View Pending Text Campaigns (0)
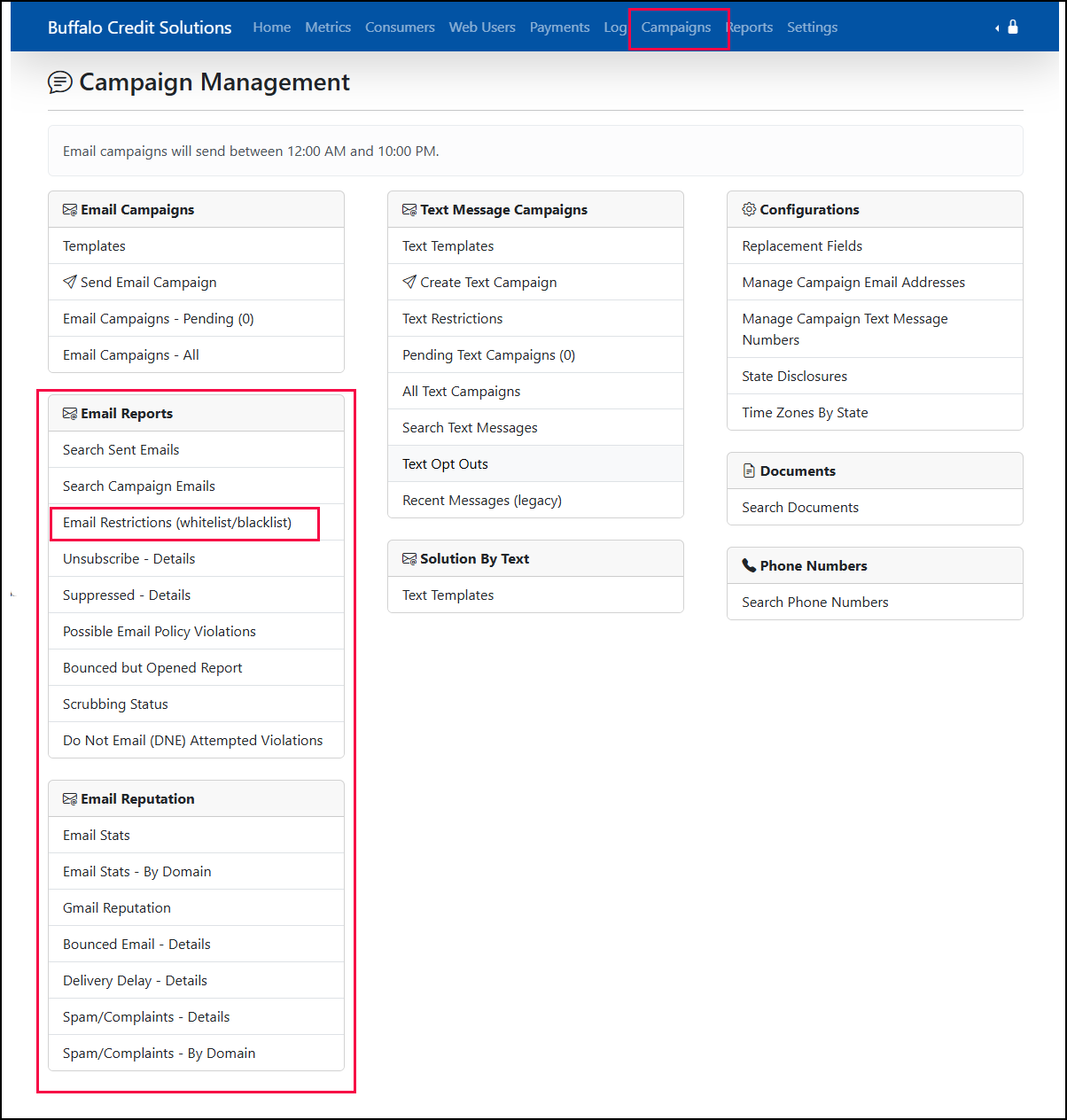The width and height of the screenshot is (1067, 1120). pyautogui.click(x=535, y=355)
